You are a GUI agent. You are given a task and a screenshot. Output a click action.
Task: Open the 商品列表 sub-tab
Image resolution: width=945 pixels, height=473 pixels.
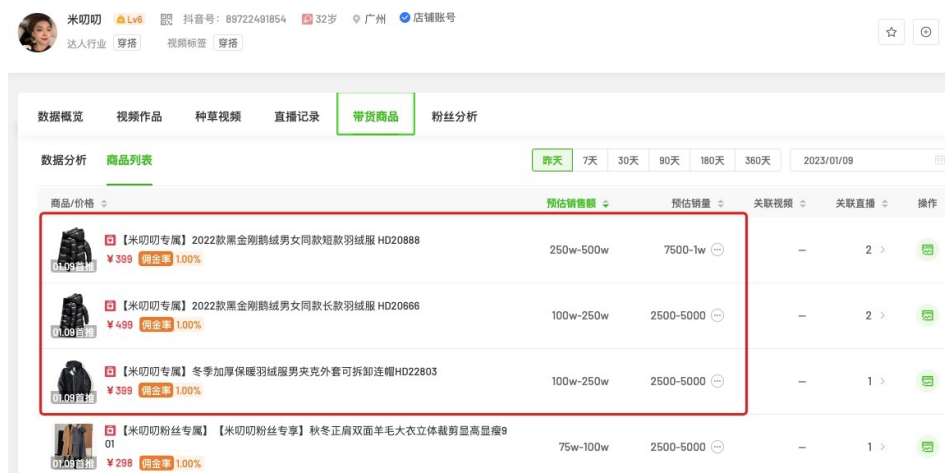click(x=129, y=160)
